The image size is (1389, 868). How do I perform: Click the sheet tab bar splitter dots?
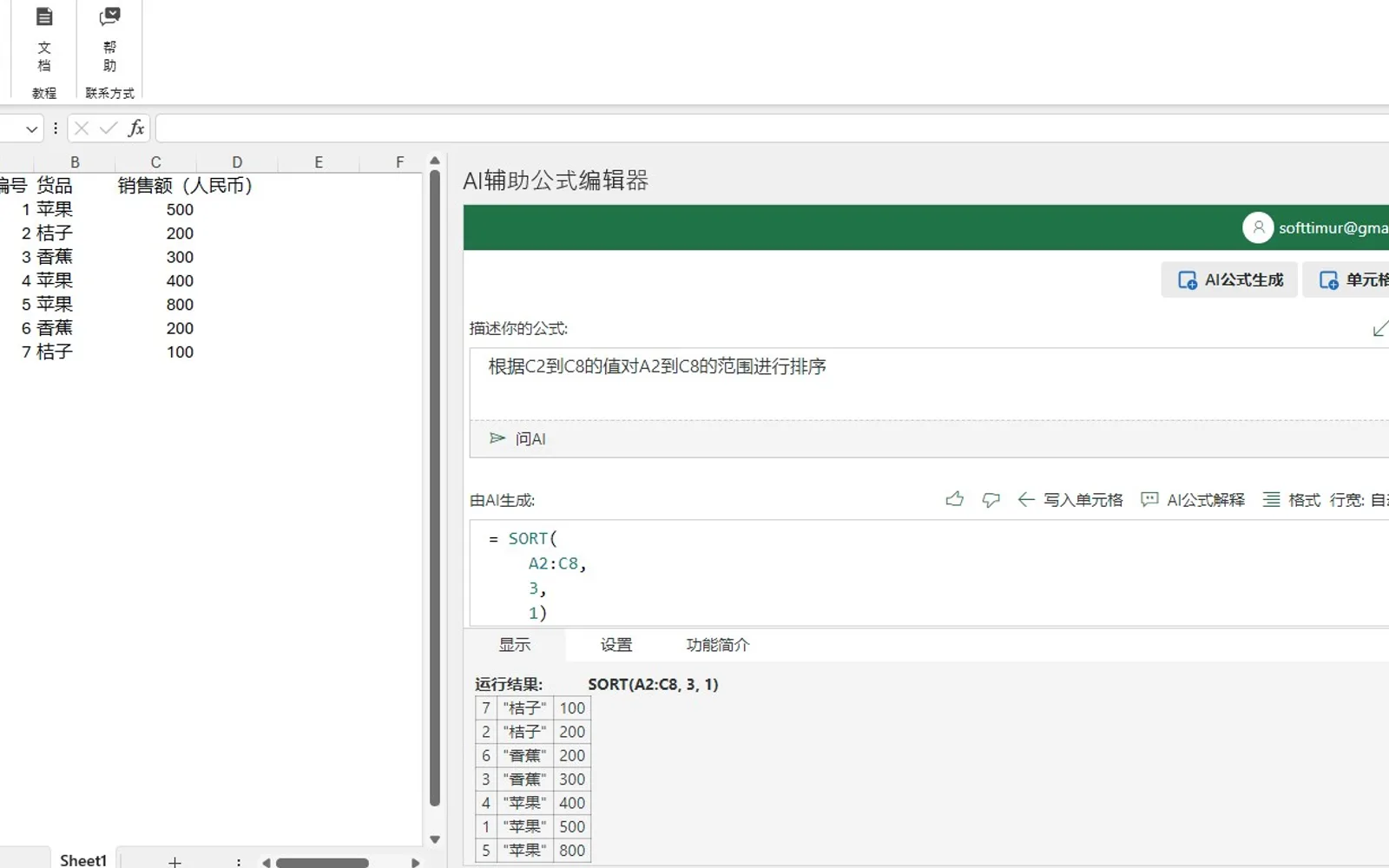pyautogui.click(x=238, y=861)
